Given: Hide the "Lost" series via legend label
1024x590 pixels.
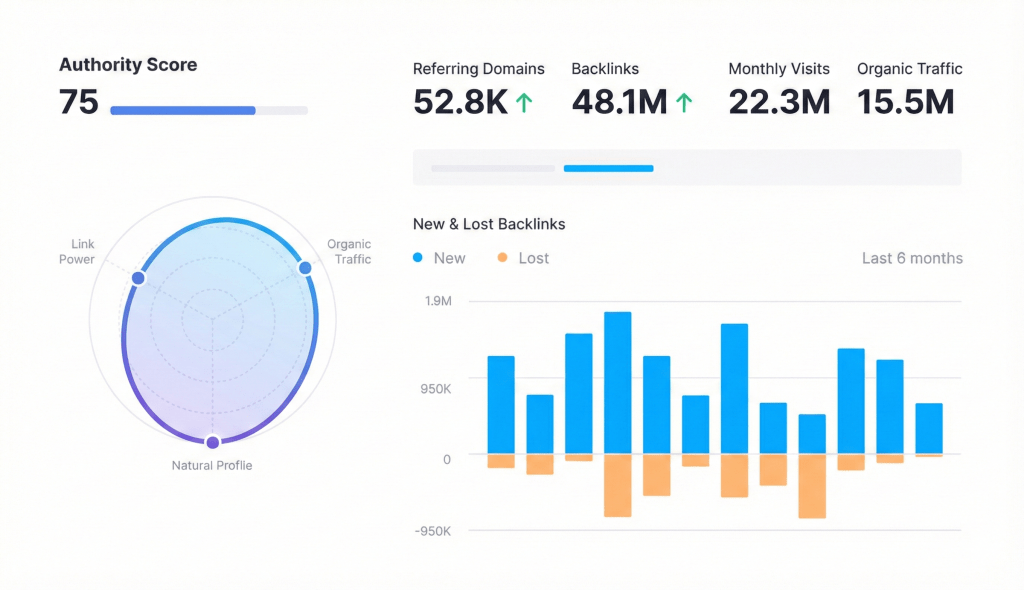Looking at the screenshot, I should coord(533,258).
